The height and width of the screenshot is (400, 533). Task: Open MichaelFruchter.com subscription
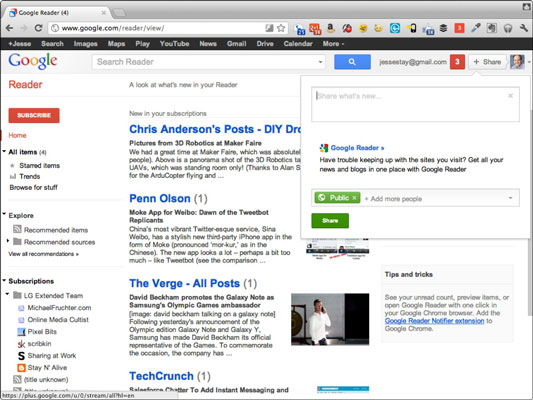[x=59, y=308]
